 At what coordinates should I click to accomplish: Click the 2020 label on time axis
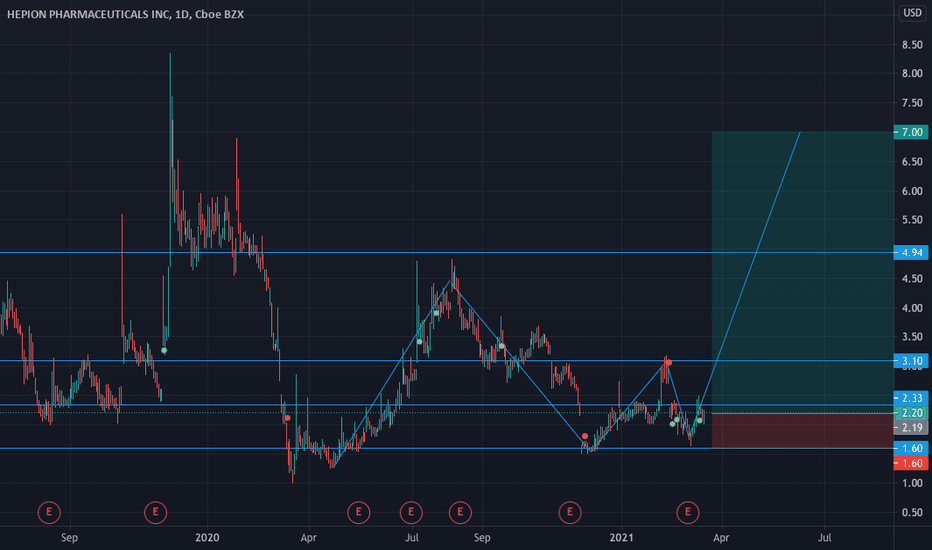(x=207, y=538)
